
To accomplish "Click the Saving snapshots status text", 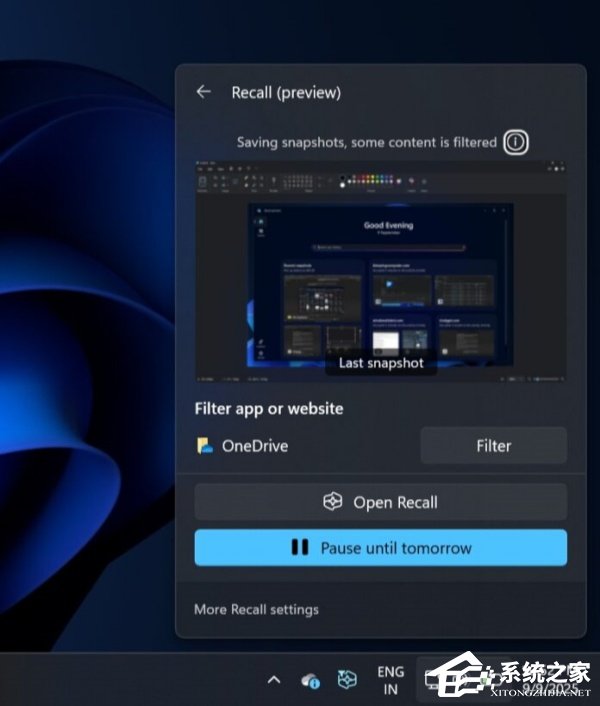I will pos(366,142).
